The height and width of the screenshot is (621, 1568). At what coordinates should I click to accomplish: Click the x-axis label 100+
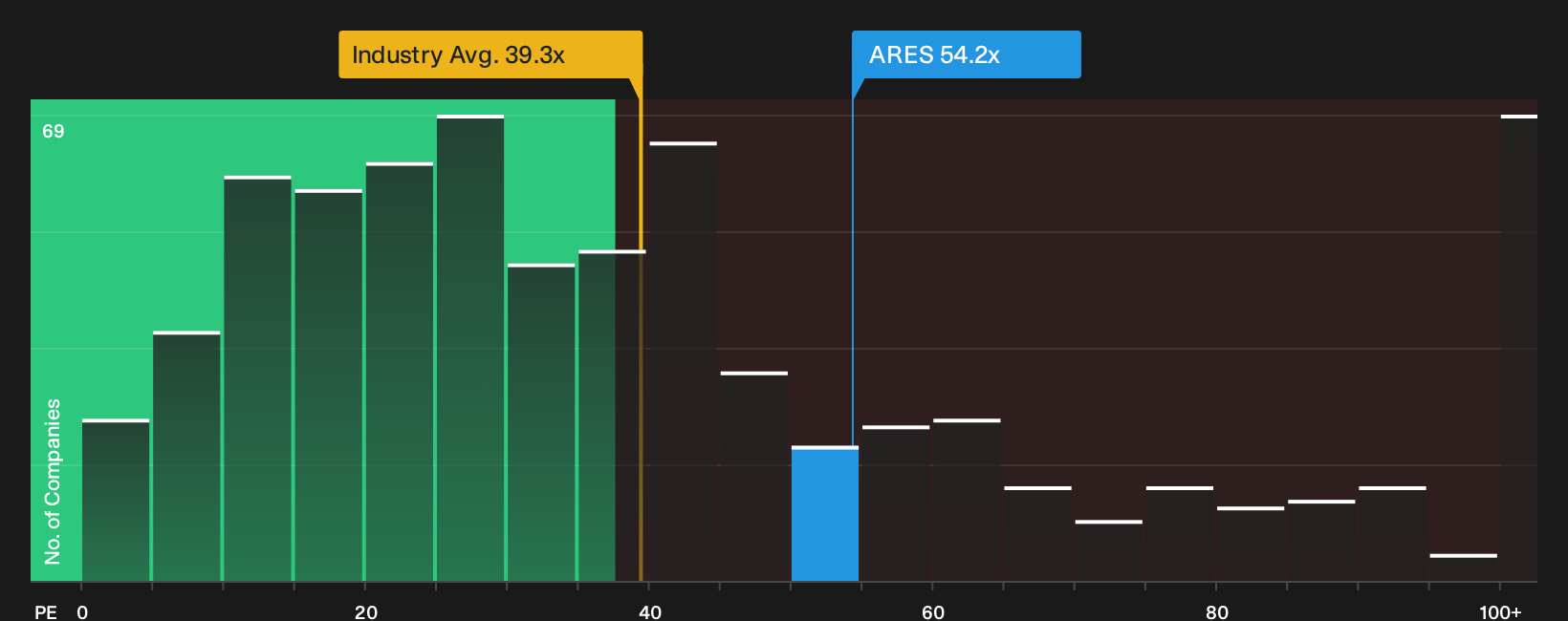1500,611
